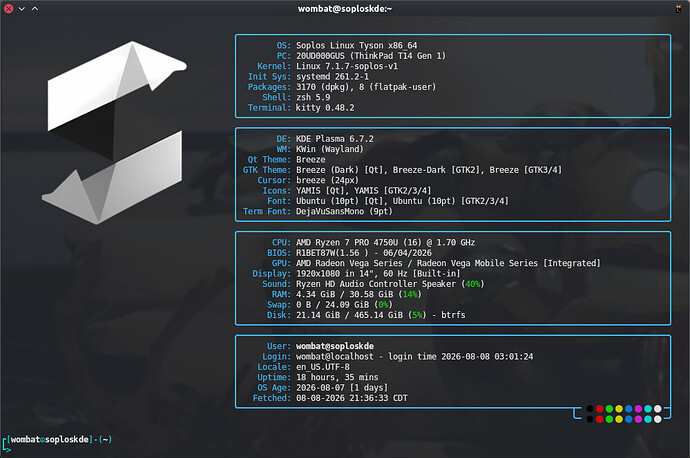Image resolution: width=690 pixels, height=458 pixels.
Task: Click the red dot in the upper palette row
Action: point(599,409)
